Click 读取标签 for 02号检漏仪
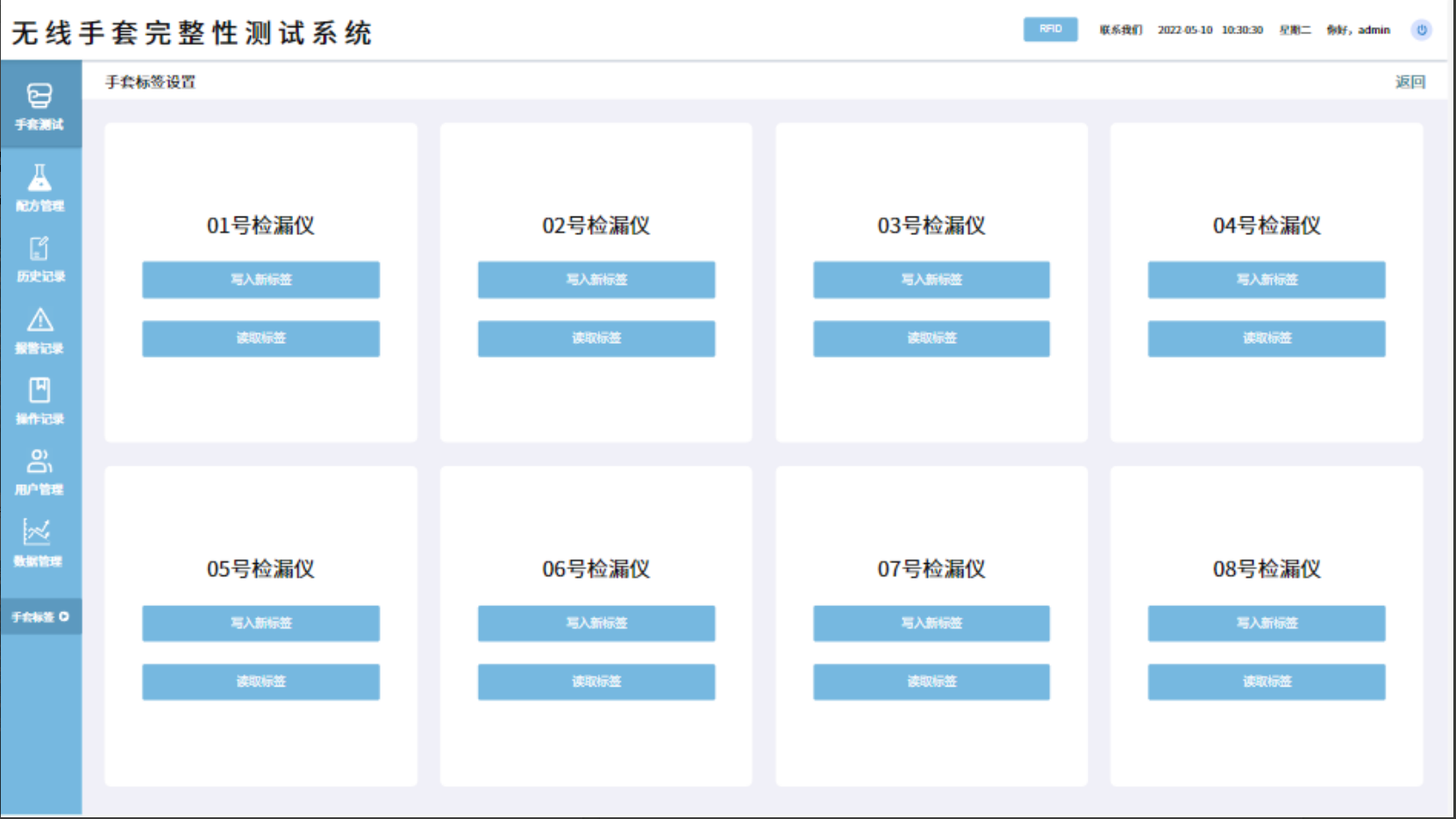 pyautogui.click(x=596, y=338)
